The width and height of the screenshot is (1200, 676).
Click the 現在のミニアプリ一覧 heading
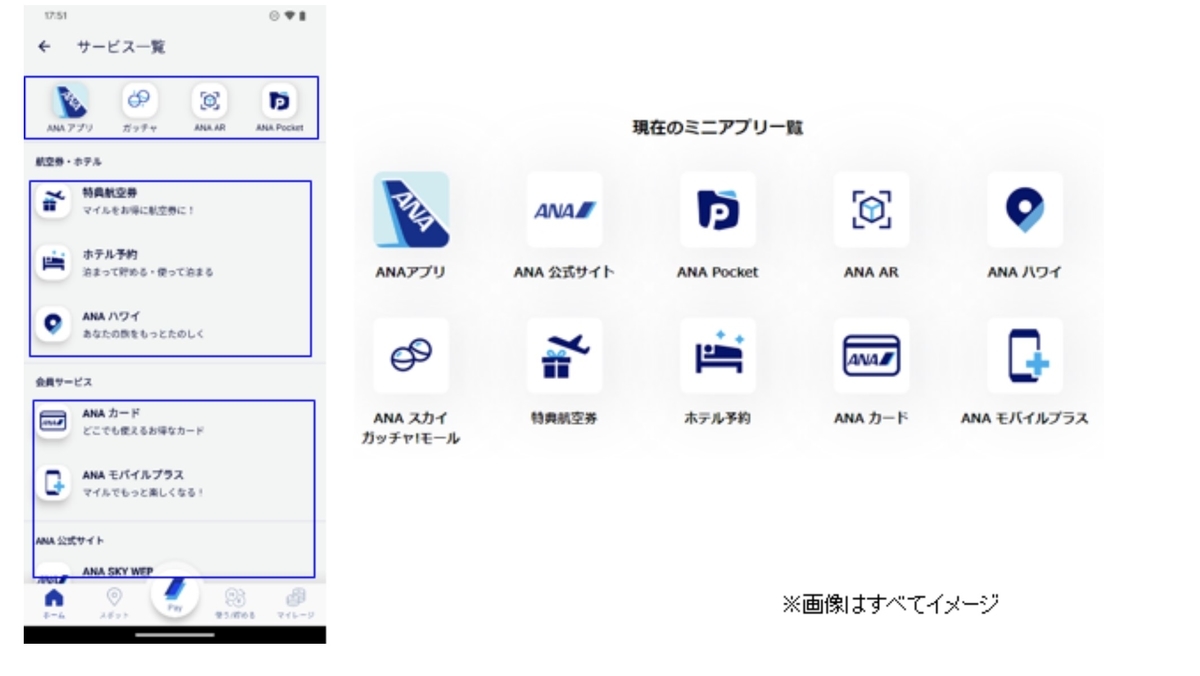point(717,128)
